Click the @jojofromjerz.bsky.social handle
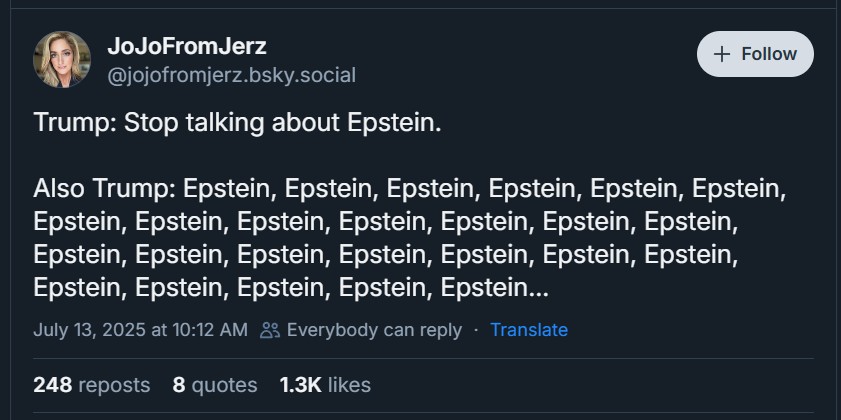Screen dimensions: 841x420 pyautogui.click(x=231, y=75)
